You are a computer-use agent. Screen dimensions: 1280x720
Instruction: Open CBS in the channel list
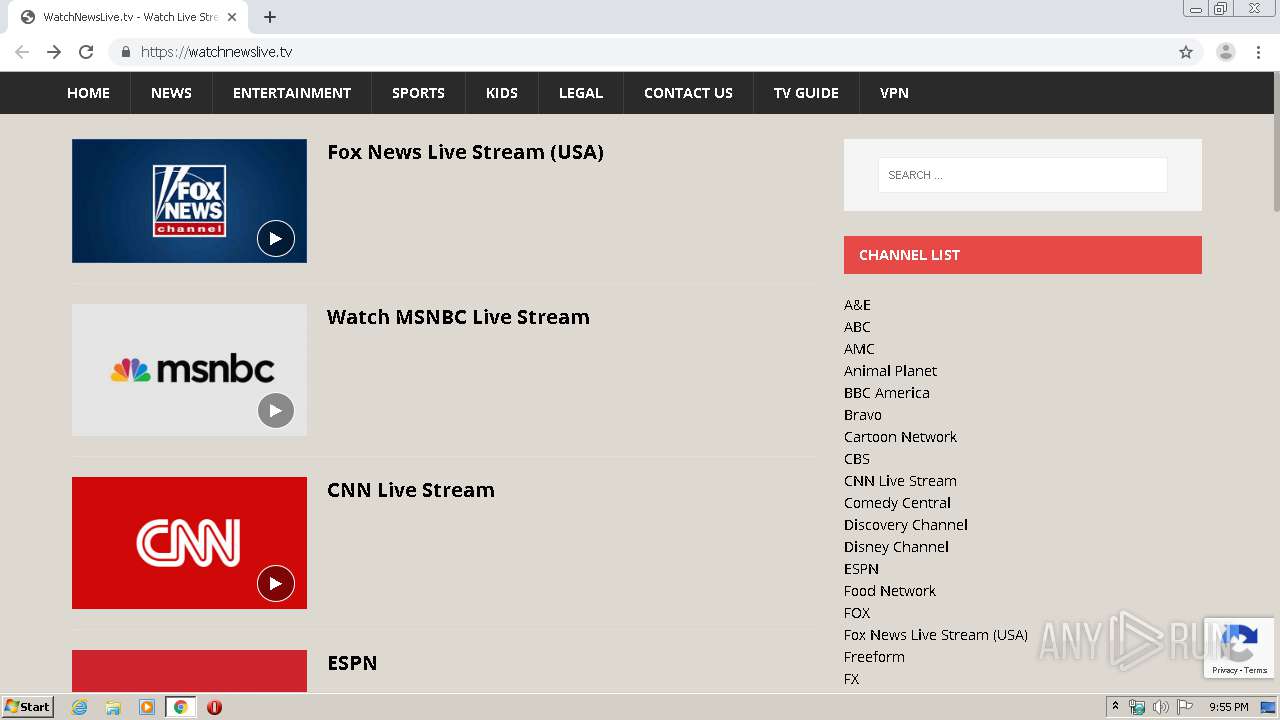pos(857,459)
